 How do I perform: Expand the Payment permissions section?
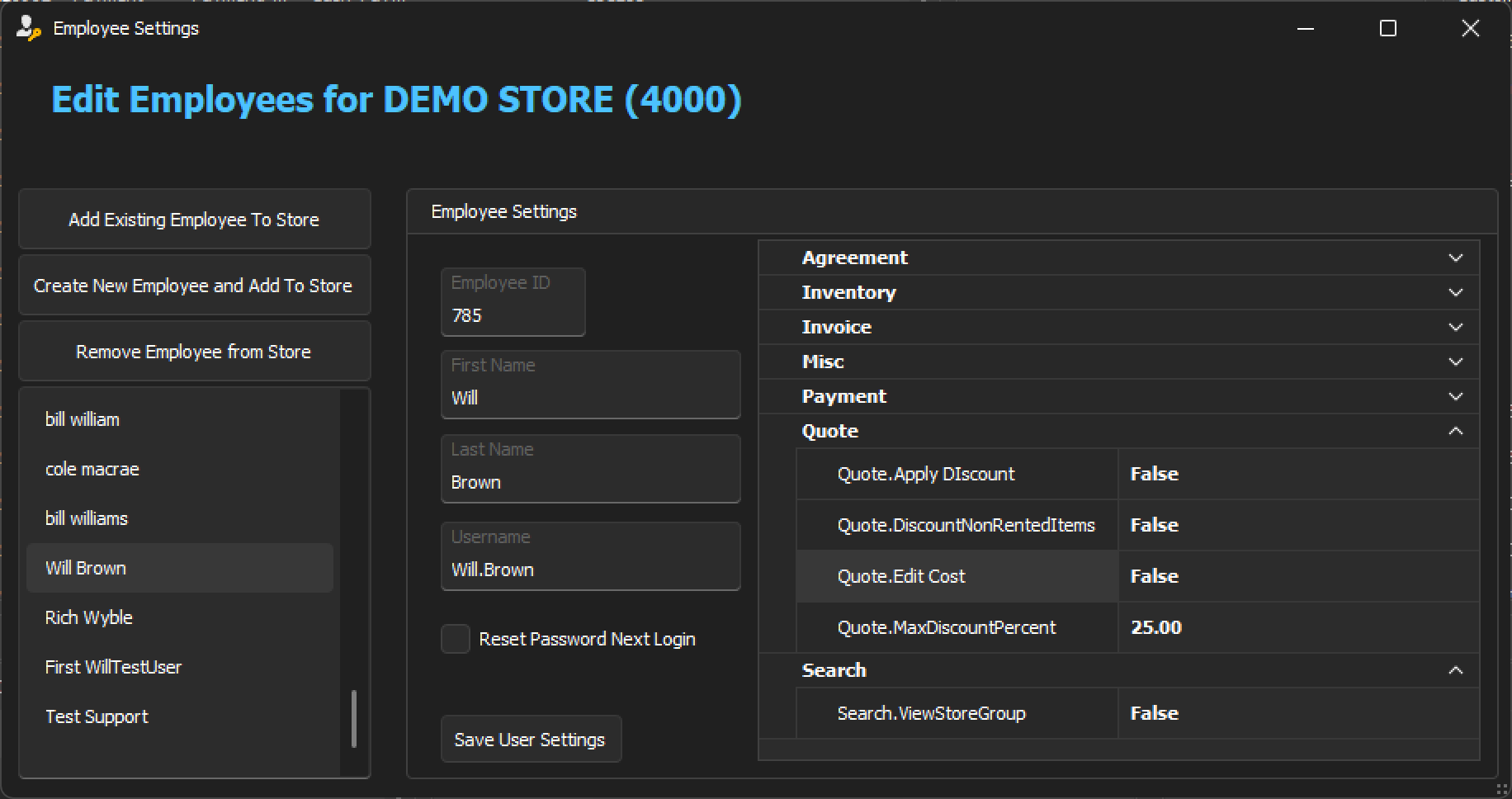pos(1455,397)
